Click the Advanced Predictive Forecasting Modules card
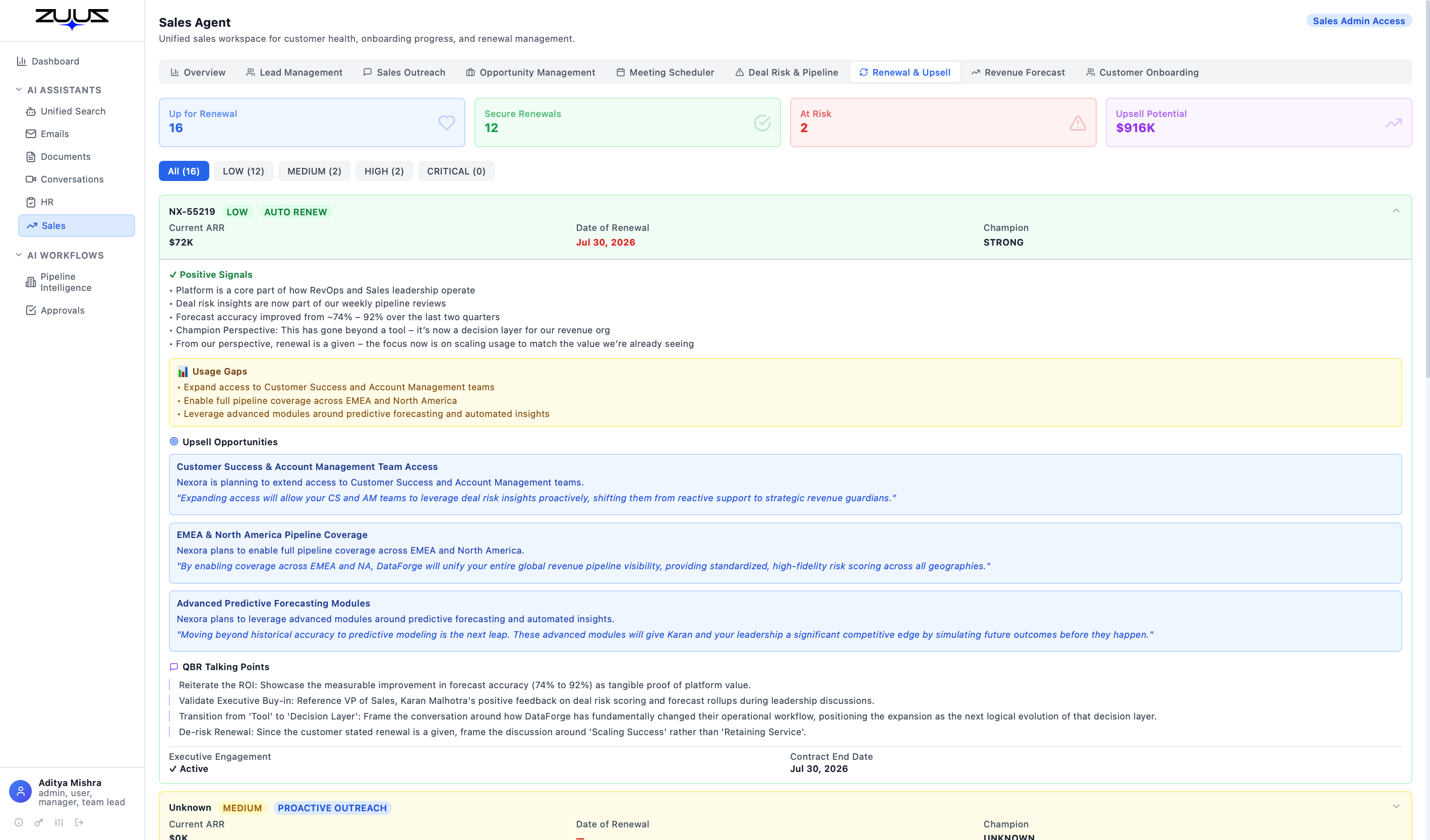Viewport: 1430px width, 840px height. click(x=786, y=621)
